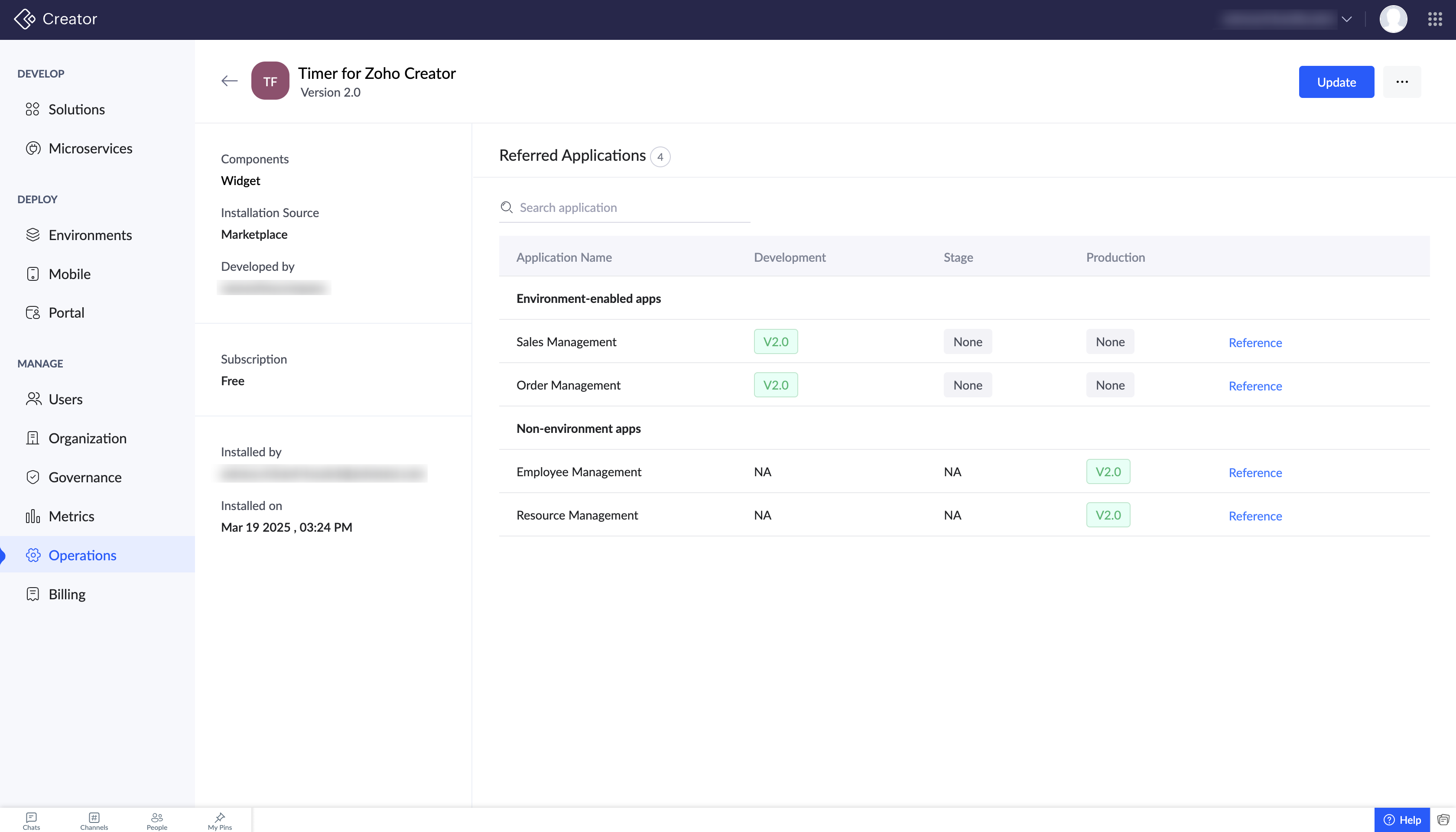The image size is (1456, 832).
Task: Open the Chats icon in bottom bar
Action: point(32,821)
